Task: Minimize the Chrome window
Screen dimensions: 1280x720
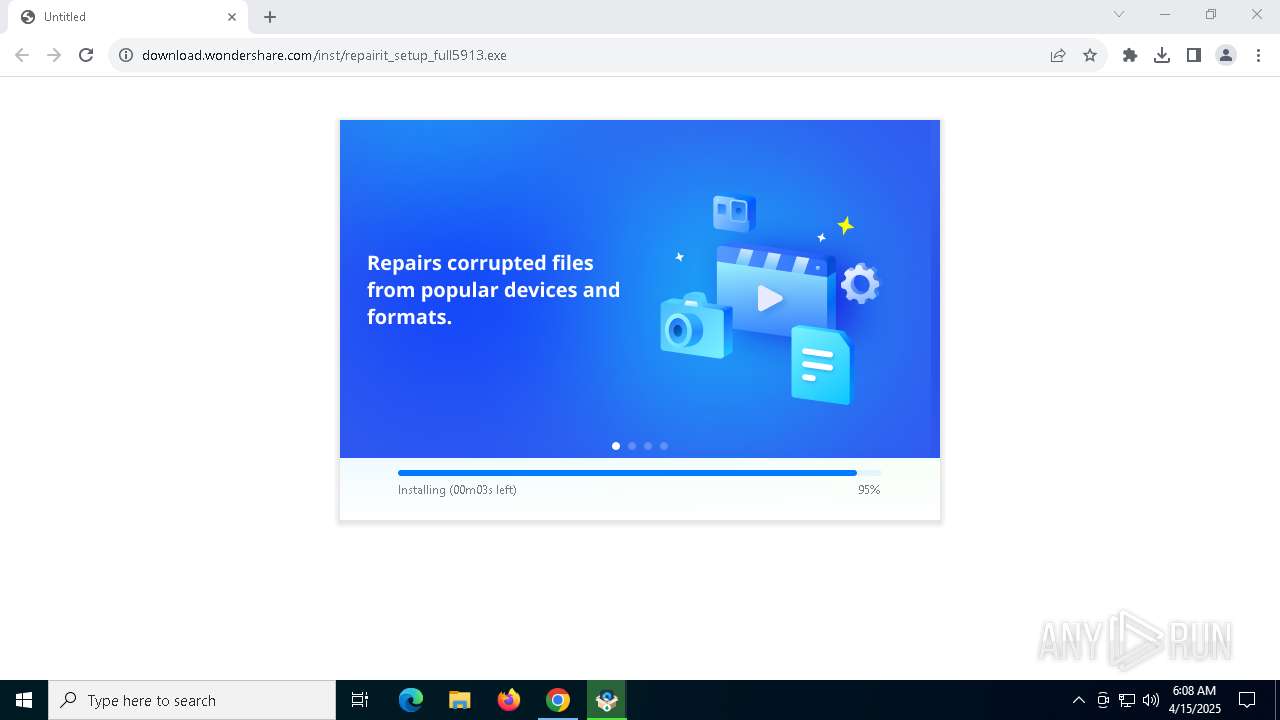Action: (1165, 14)
